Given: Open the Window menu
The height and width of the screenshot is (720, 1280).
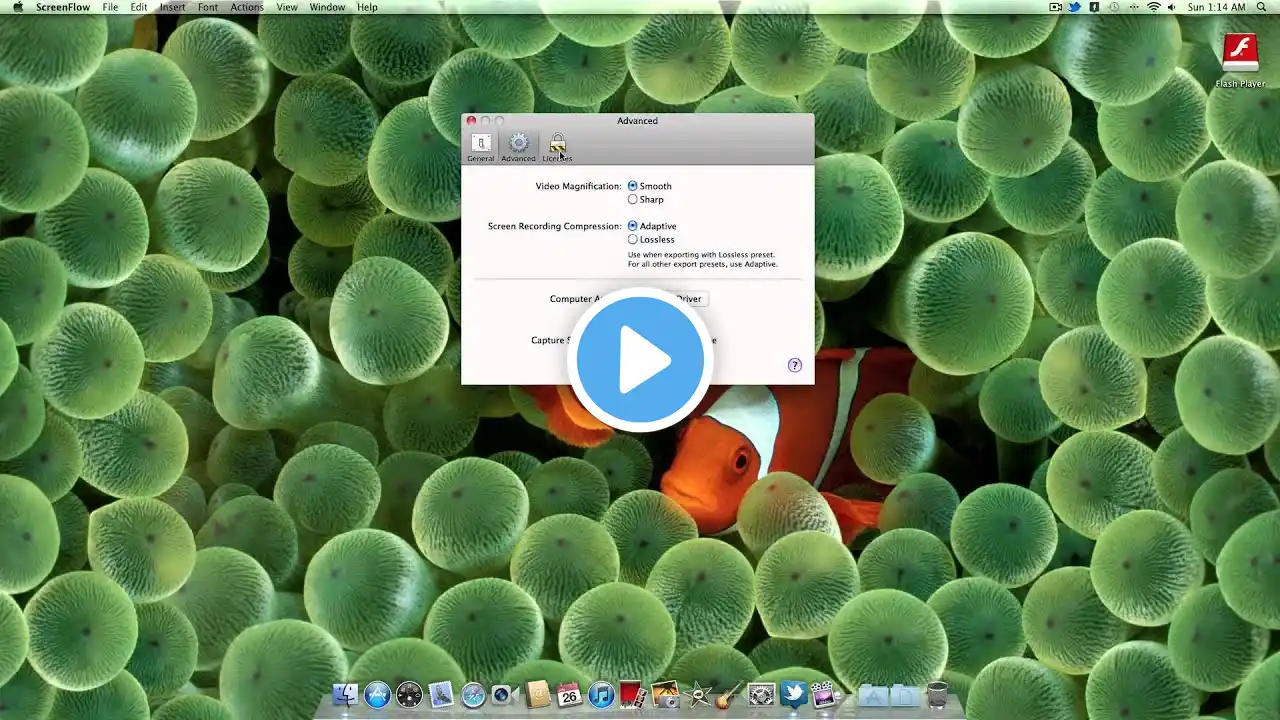Looking at the screenshot, I should [327, 7].
